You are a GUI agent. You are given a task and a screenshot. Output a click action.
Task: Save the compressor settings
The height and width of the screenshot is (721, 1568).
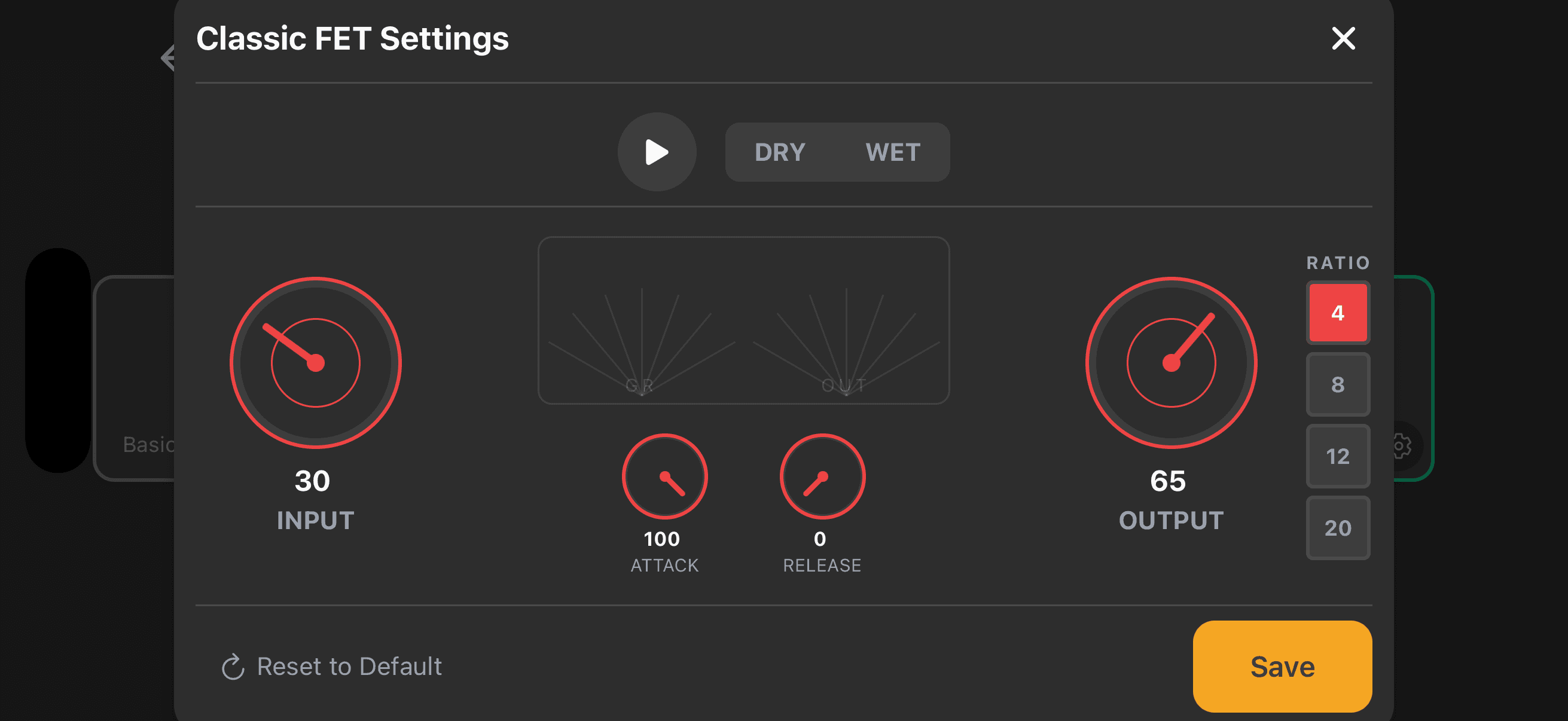click(1282, 666)
